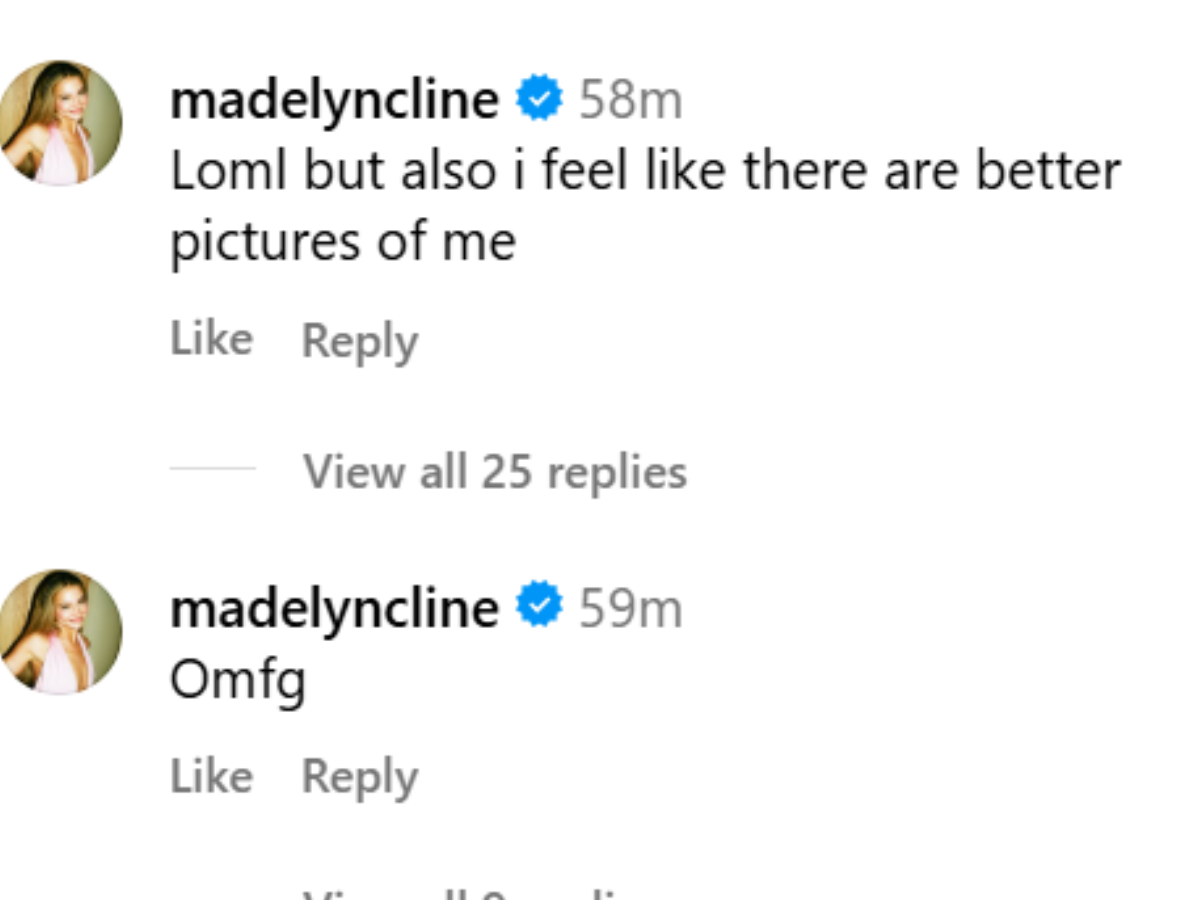Click the 59m timestamp
The height and width of the screenshot is (900, 1200).
coord(630,608)
